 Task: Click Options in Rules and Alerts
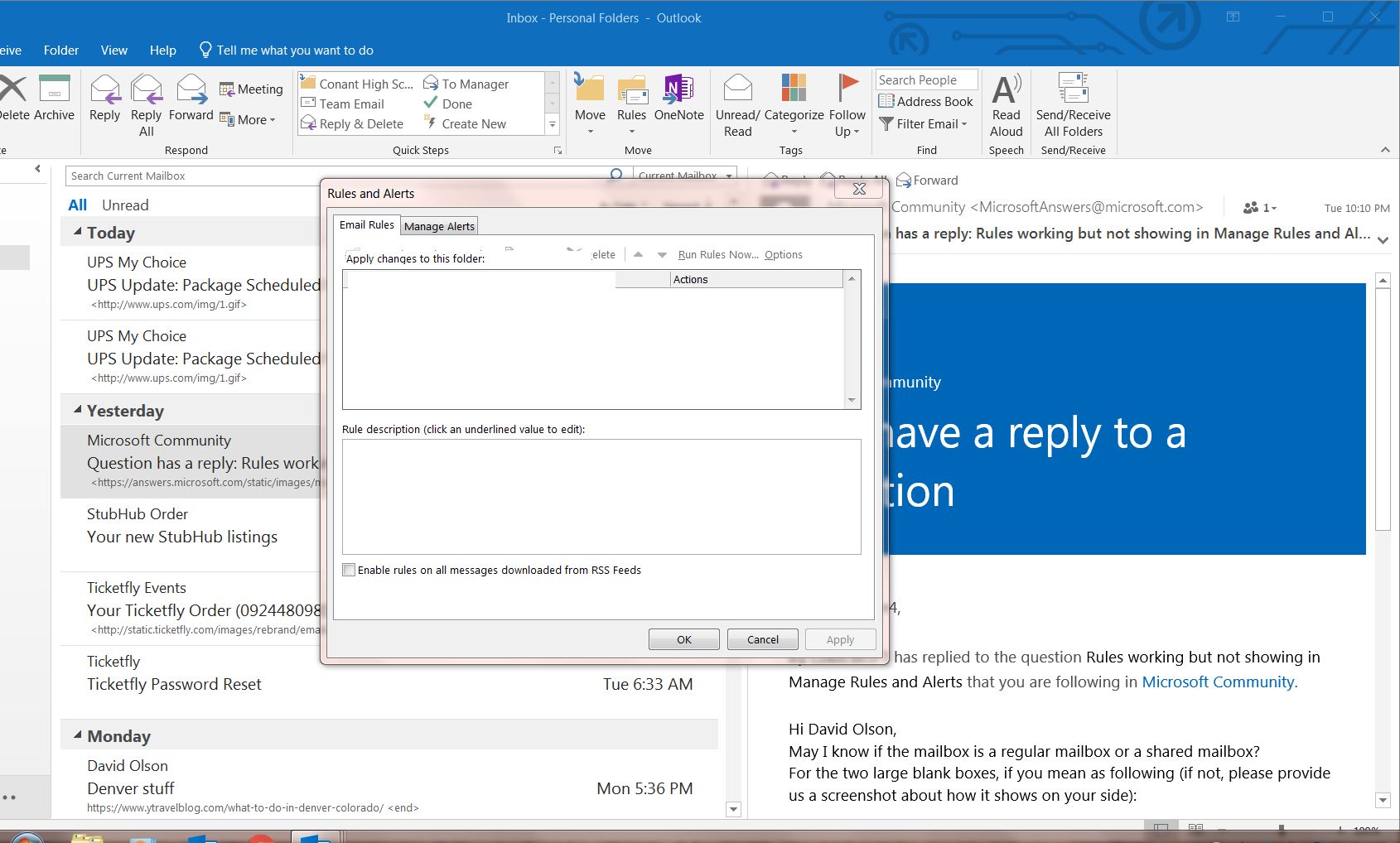[x=784, y=254]
